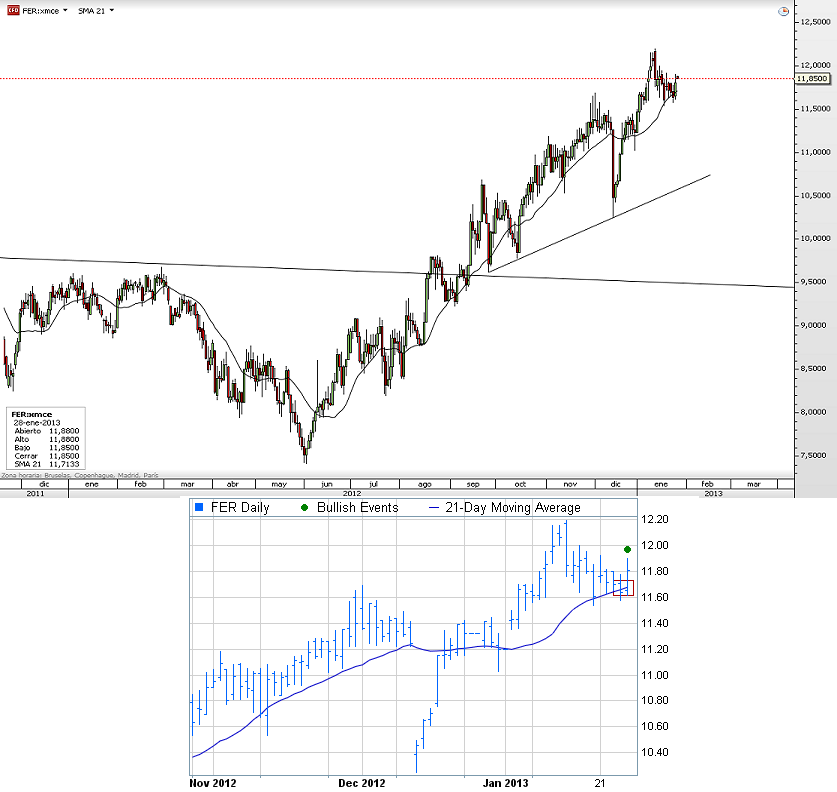The height and width of the screenshot is (792, 837).
Task: Click the 8,0000 price axis label
Action: [x=814, y=412]
